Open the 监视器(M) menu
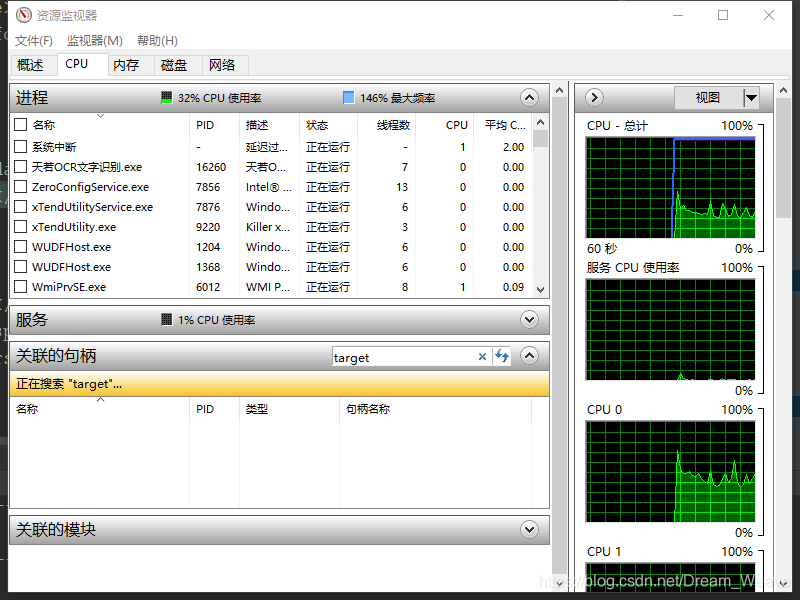The width and height of the screenshot is (800, 600). tap(95, 40)
